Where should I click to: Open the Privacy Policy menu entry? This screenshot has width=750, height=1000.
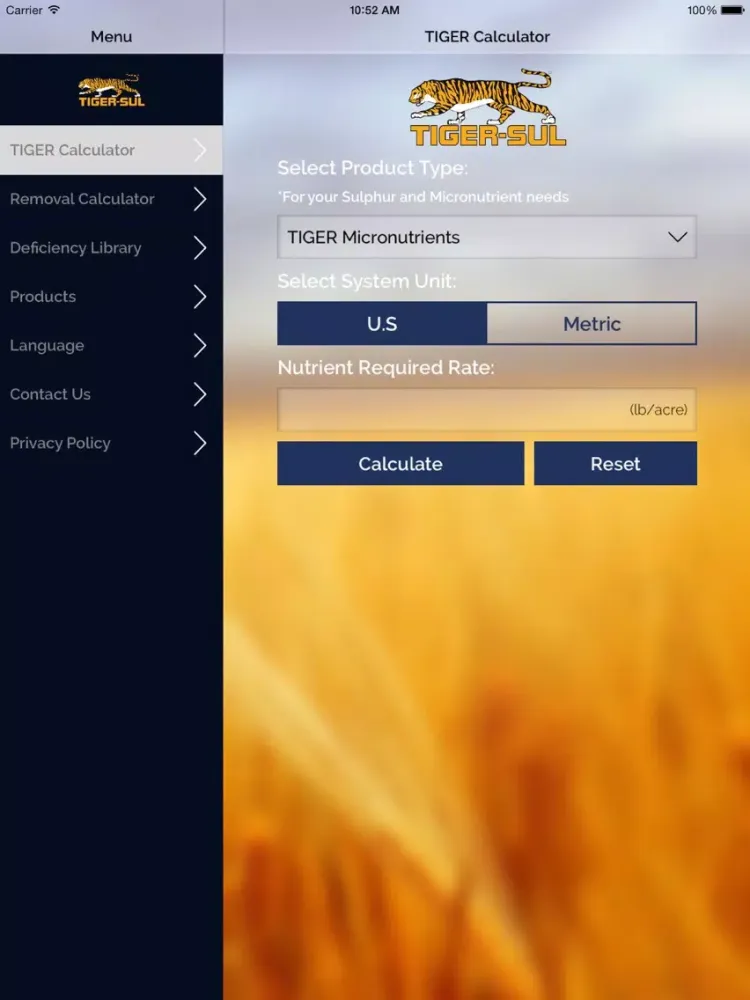point(111,443)
